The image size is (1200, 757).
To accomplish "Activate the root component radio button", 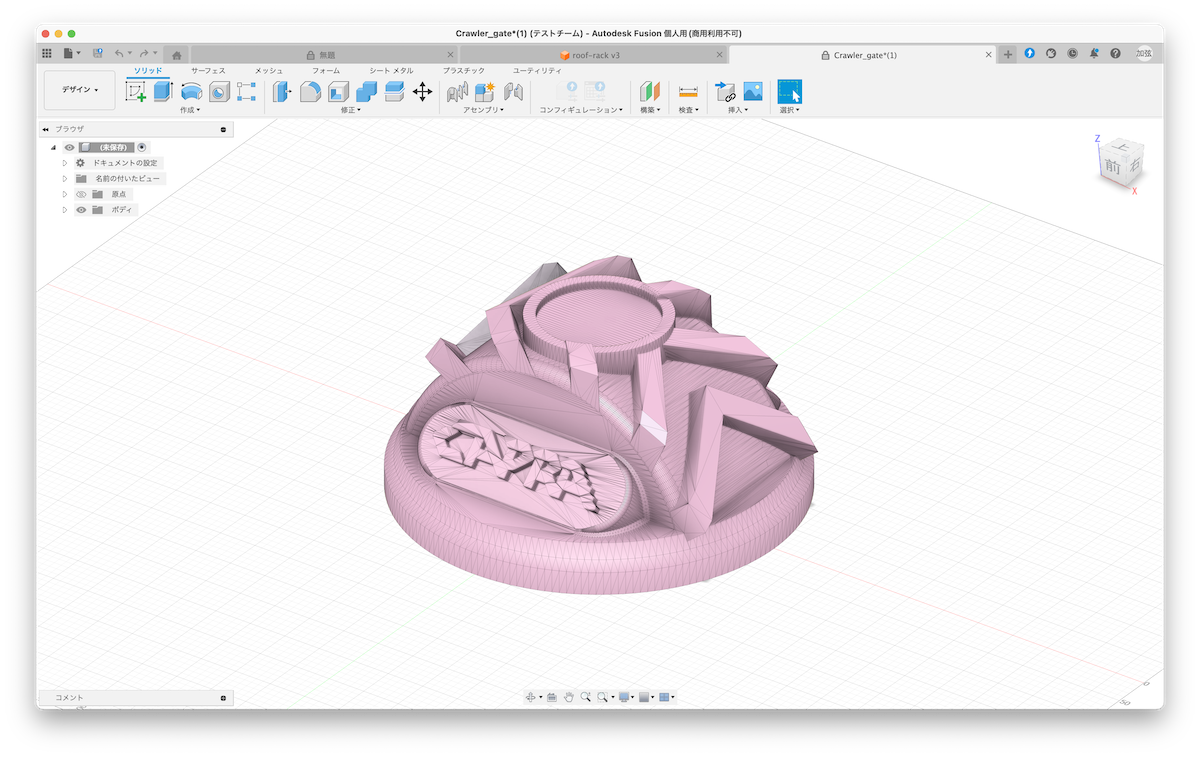I will coord(142,147).
